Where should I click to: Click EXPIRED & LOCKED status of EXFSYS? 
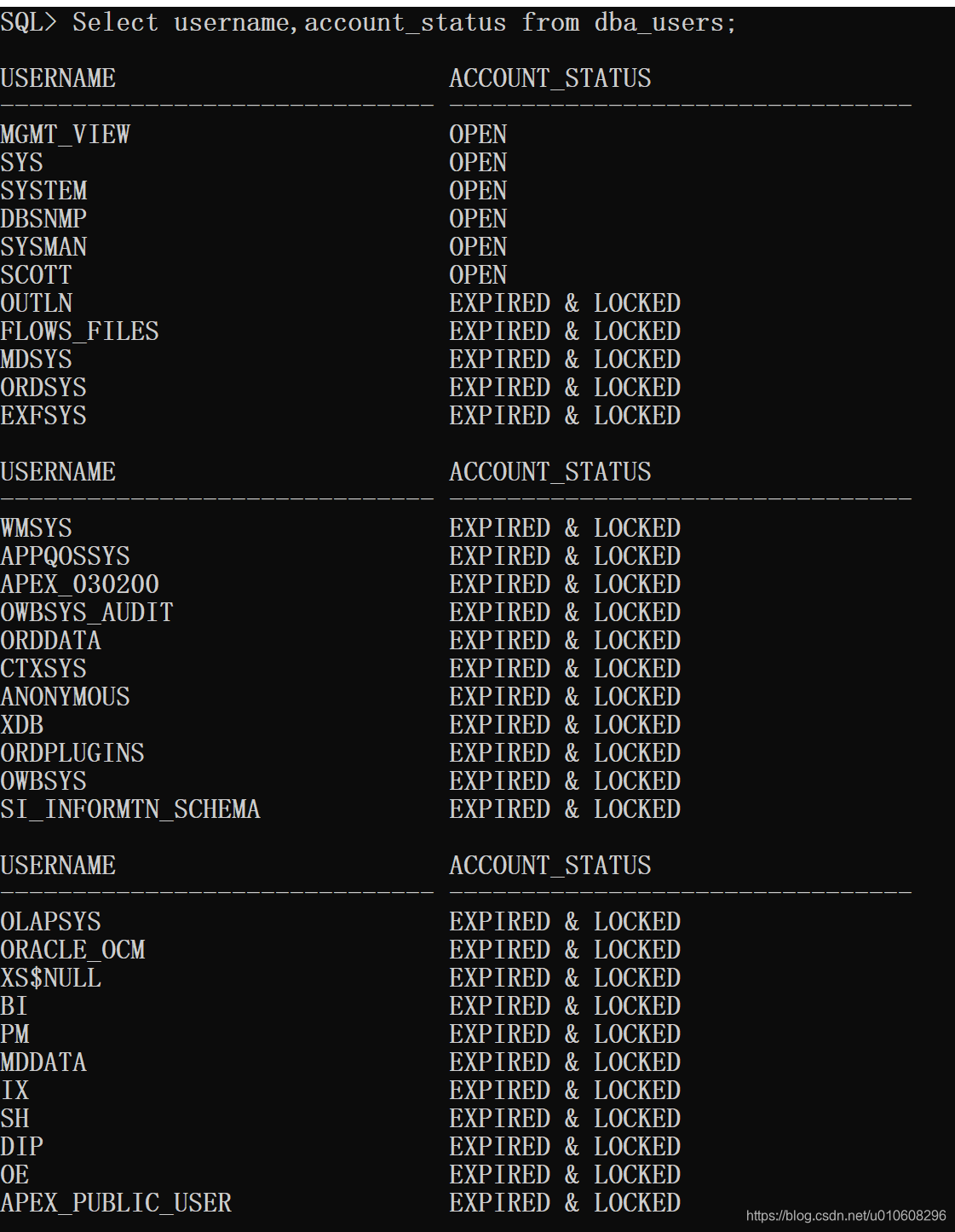[565, 416]
